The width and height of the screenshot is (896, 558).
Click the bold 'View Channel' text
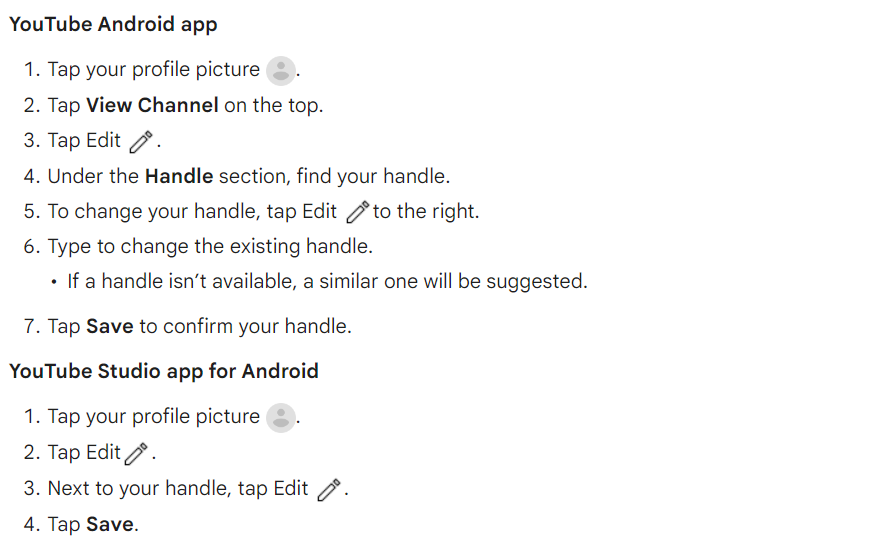click(152, 105)
